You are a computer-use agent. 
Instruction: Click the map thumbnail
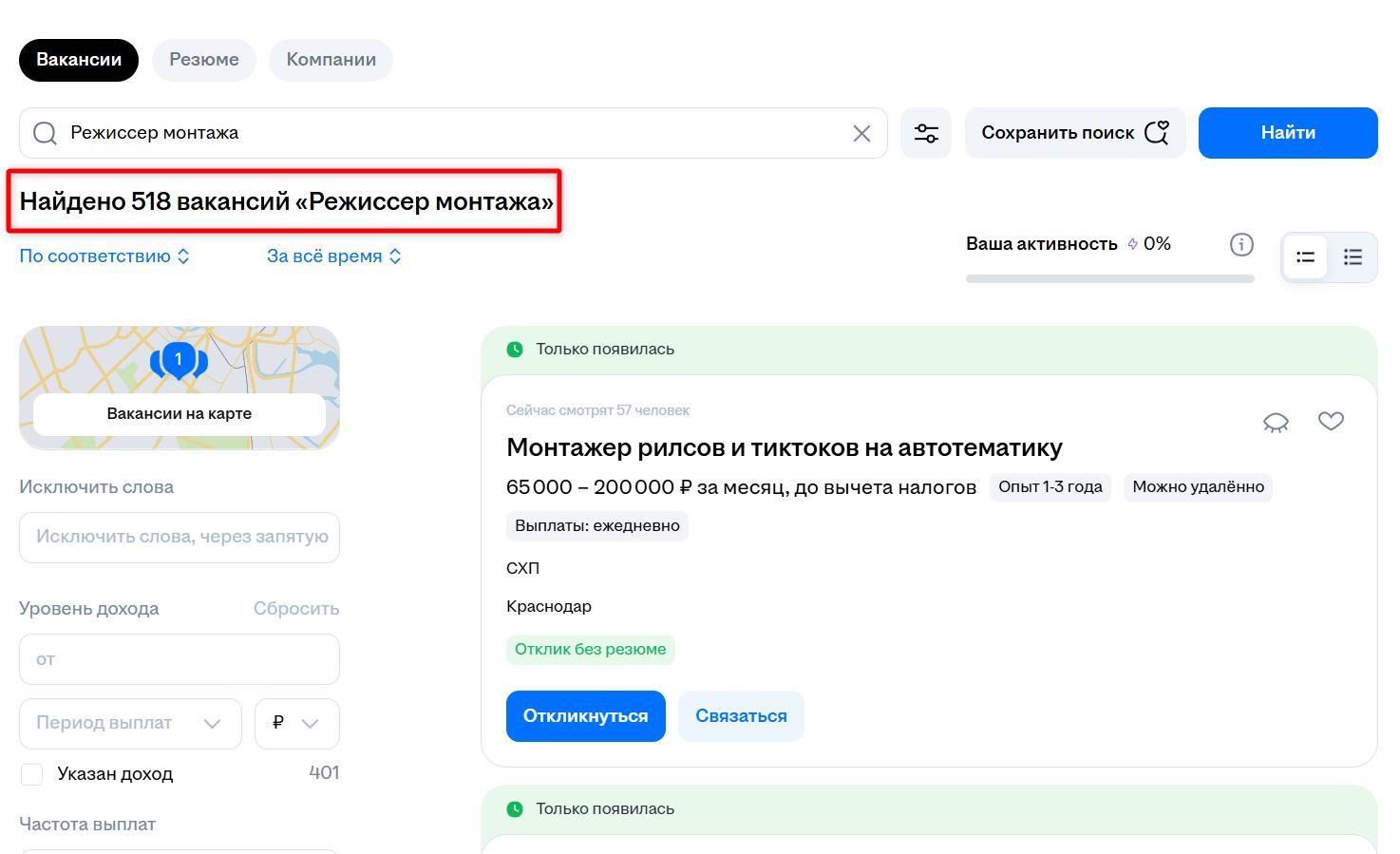click(x=180, y=388)
